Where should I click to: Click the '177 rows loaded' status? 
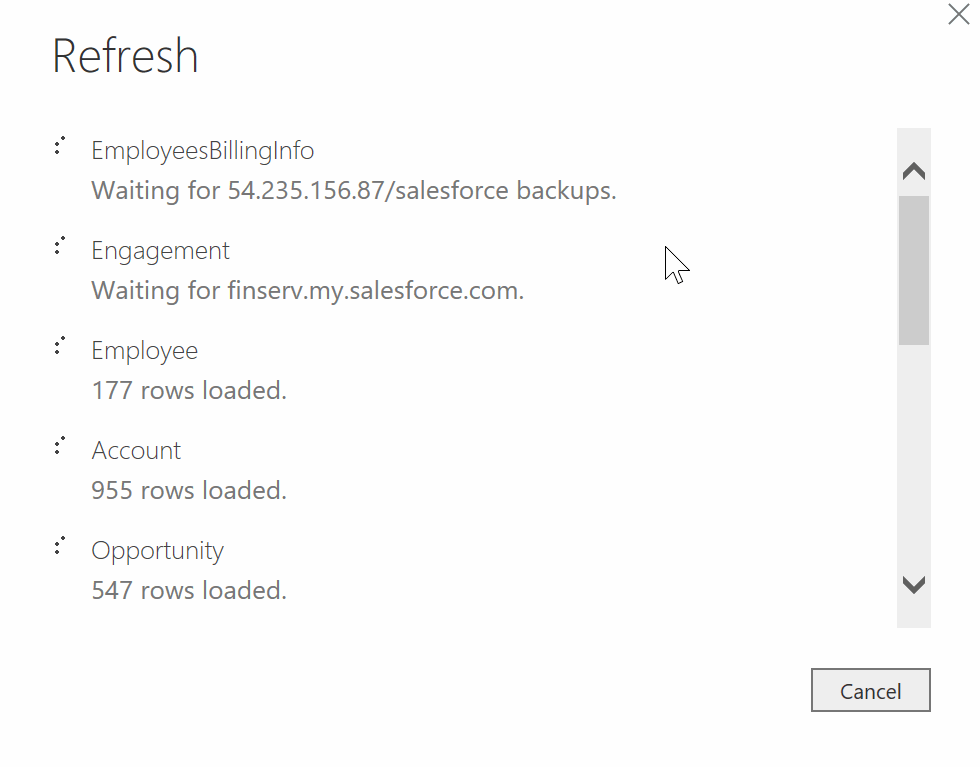pos(189,391)
